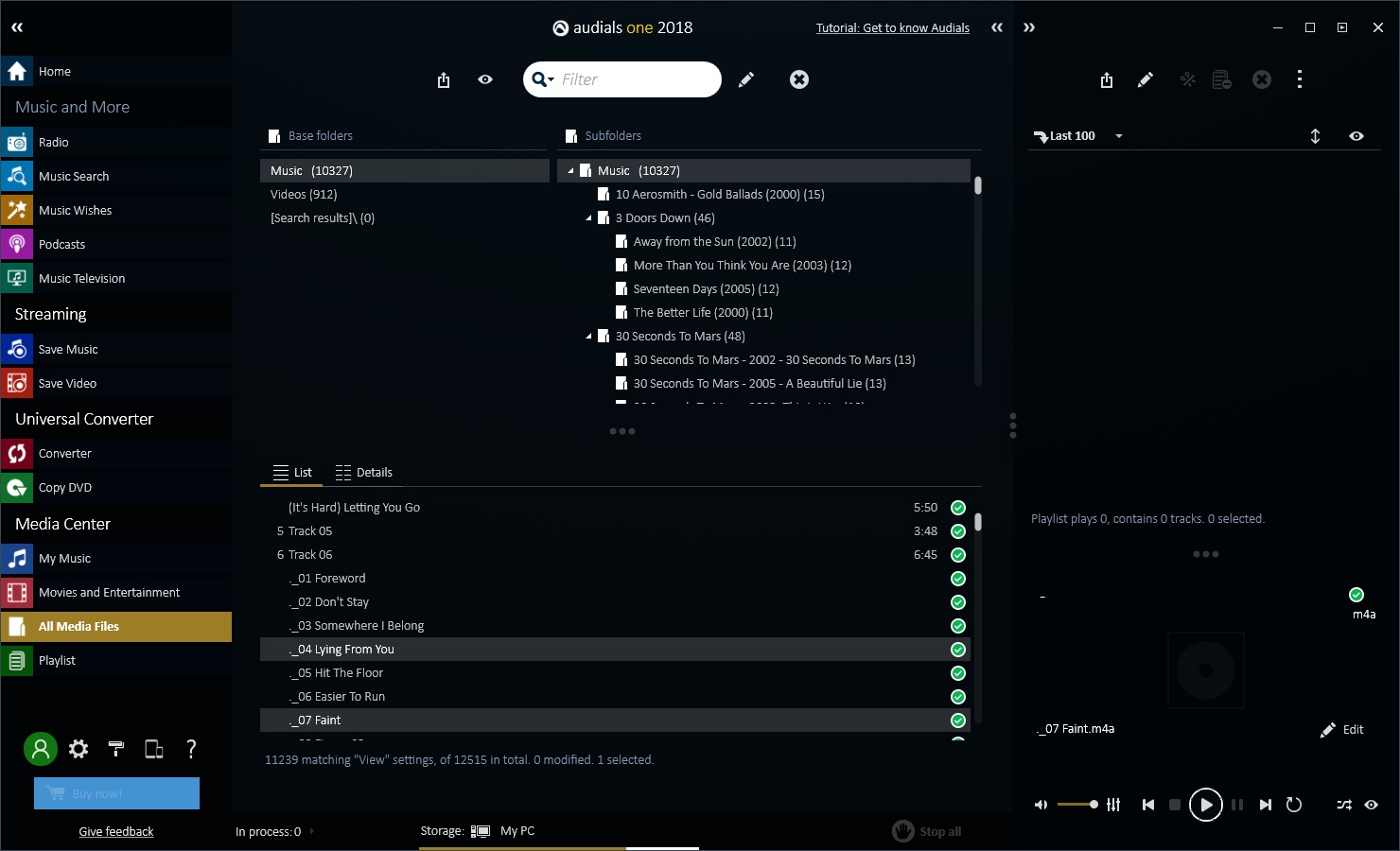Open the equalizer icon in player

1113,805
